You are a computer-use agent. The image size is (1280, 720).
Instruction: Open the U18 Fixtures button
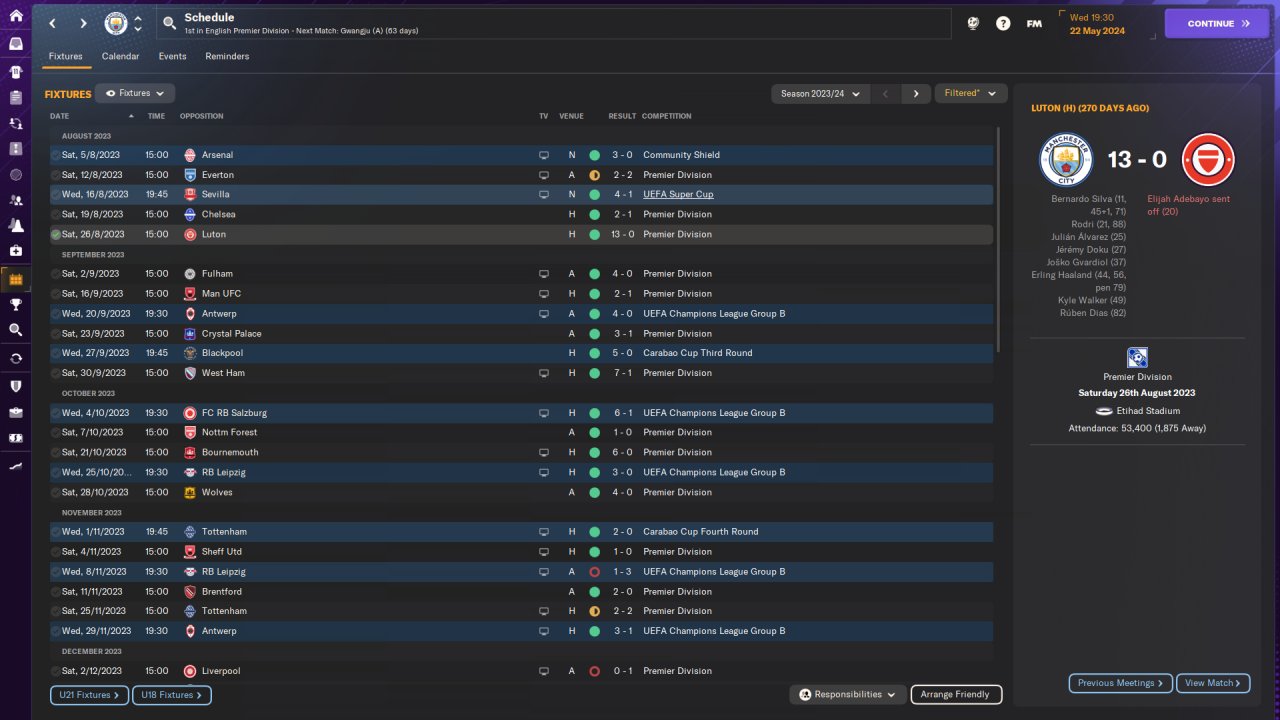(172, 694)
